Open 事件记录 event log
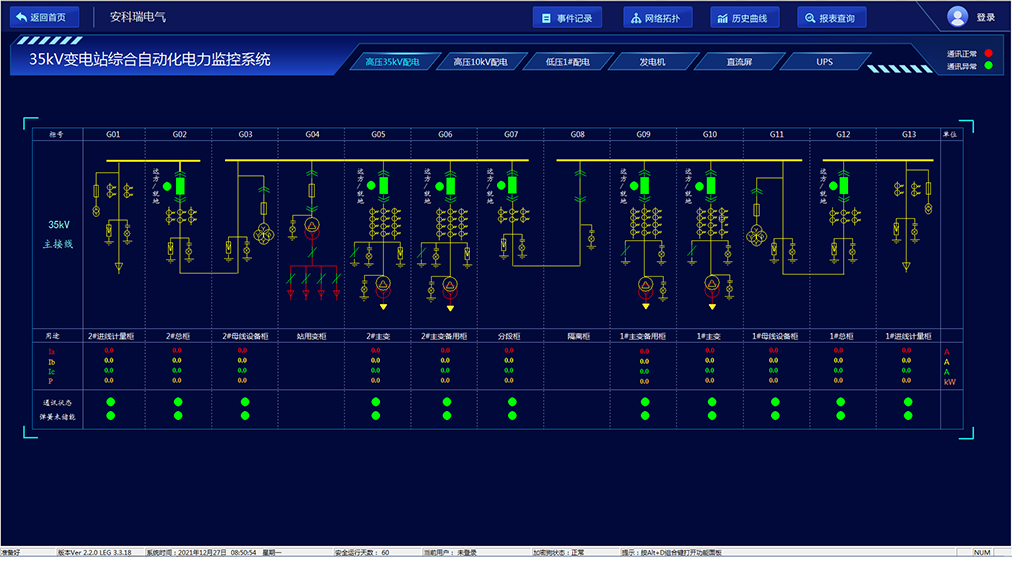Image resolution: width=1012 pixels, height=561 pixels. (567, 18)
